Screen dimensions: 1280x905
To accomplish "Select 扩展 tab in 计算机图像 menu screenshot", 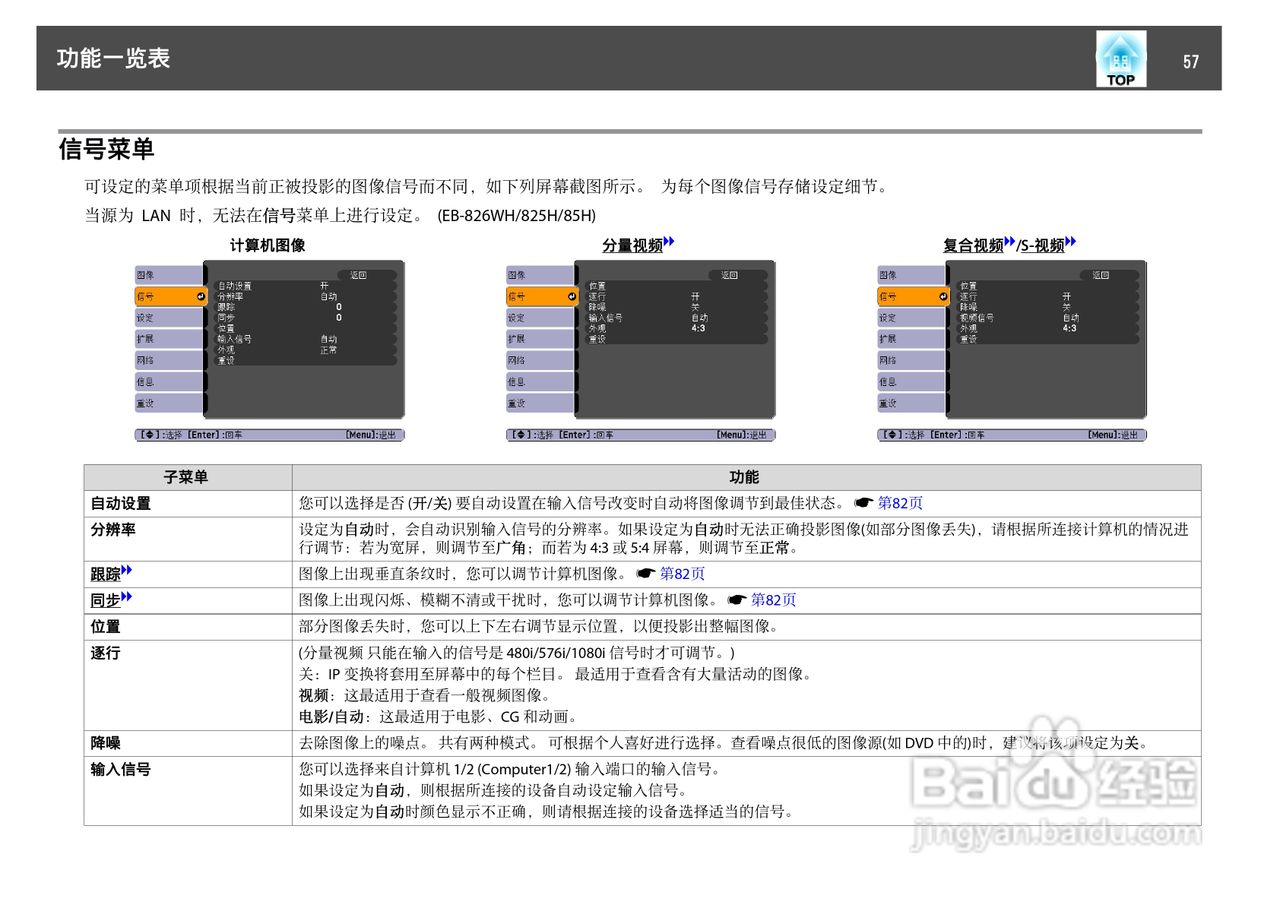I will click(168, 339).
